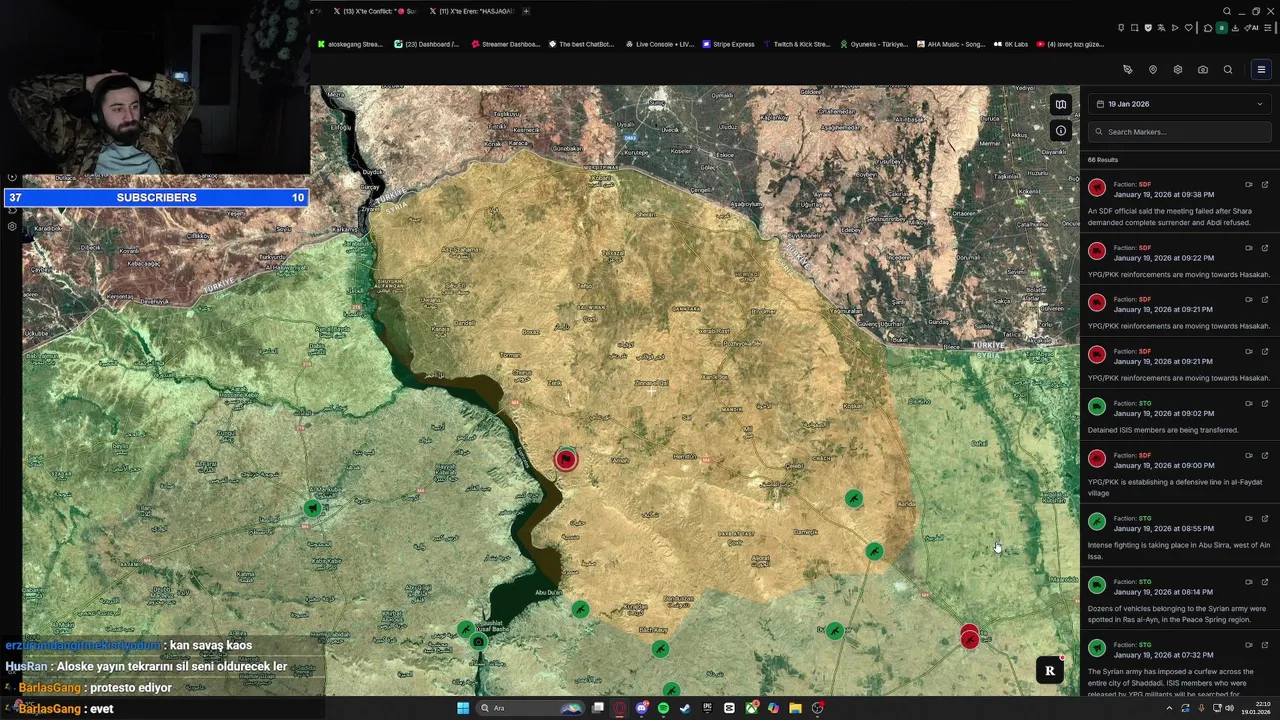
Task: Open a new browser tab with plus
Action: pyautogui.click(x=526, y=11)
